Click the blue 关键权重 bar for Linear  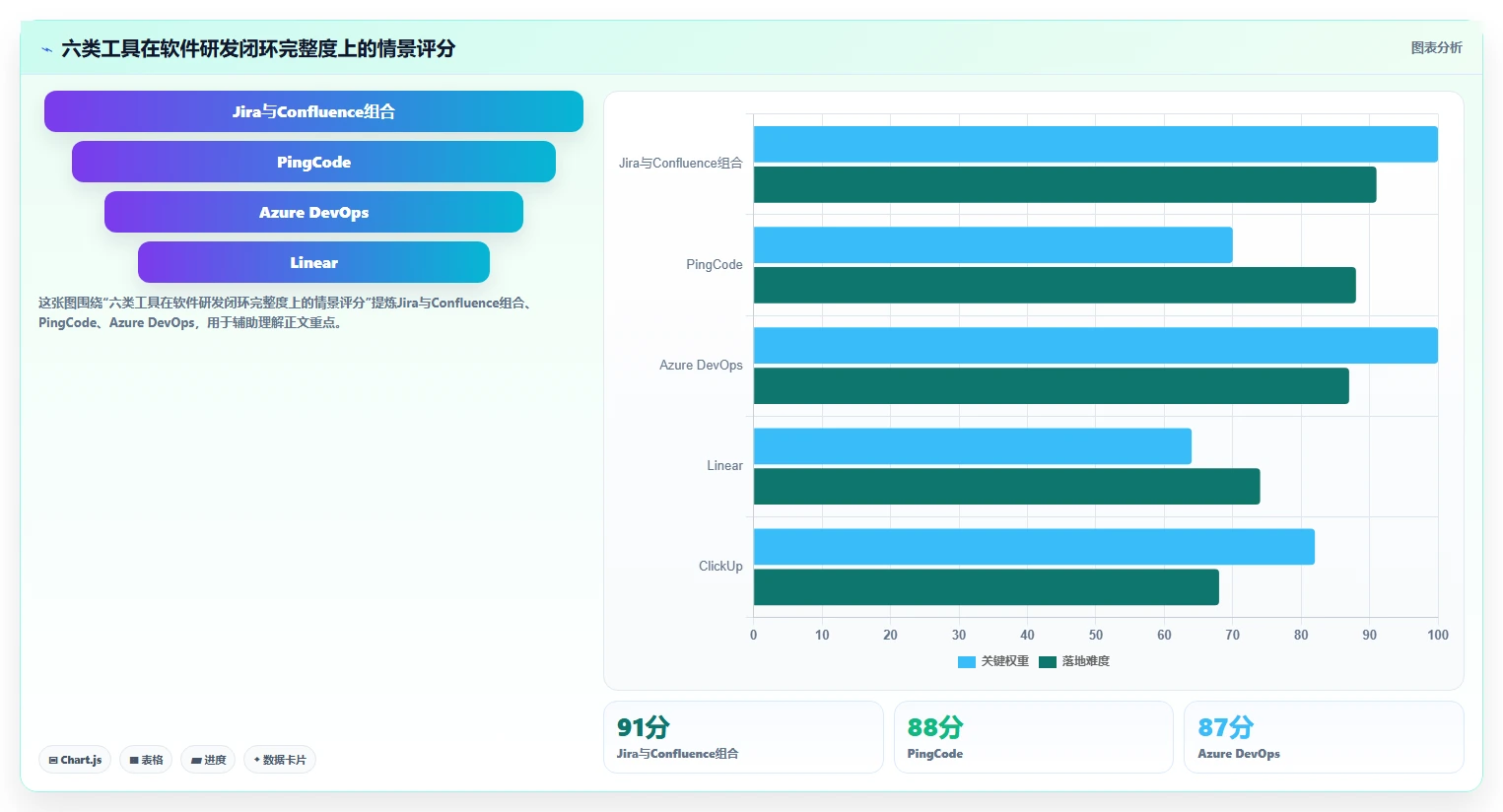[x=973, y=445]
